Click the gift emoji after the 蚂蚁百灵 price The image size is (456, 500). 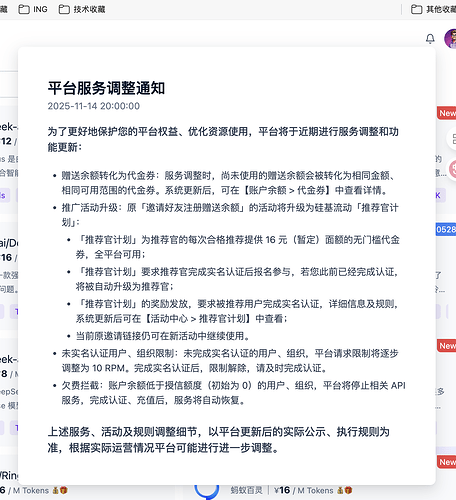pos(349,490)
